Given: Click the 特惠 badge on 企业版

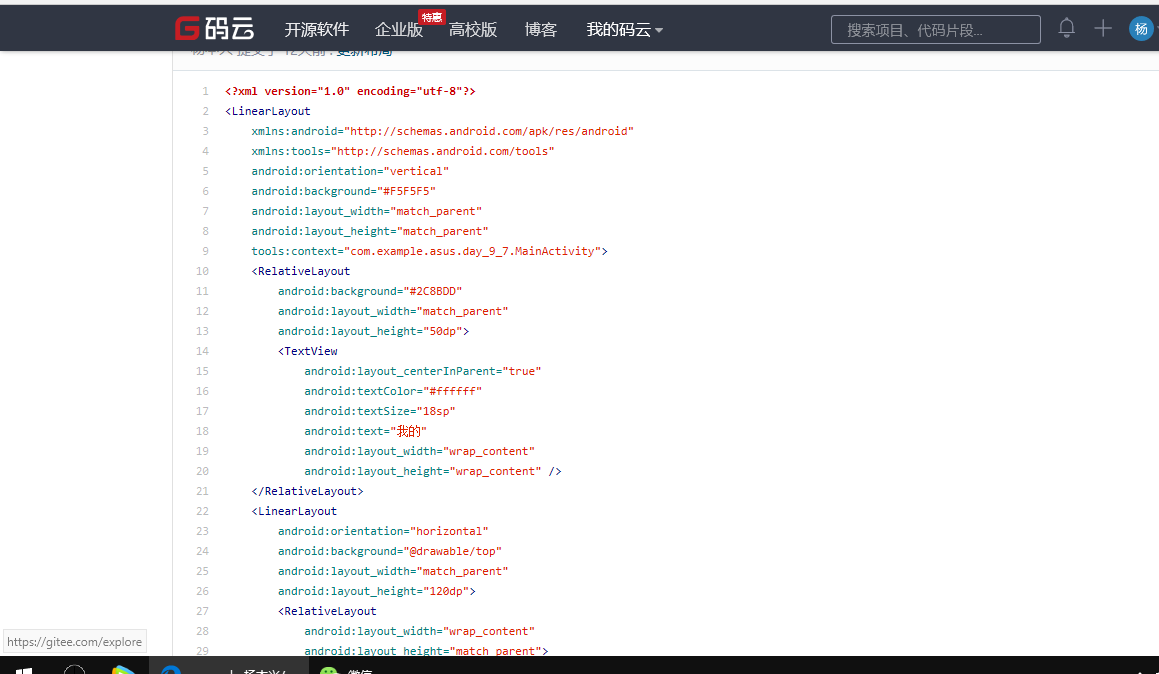Looking at the screenshot, I should pyautogui.click(x=432, y=17).
